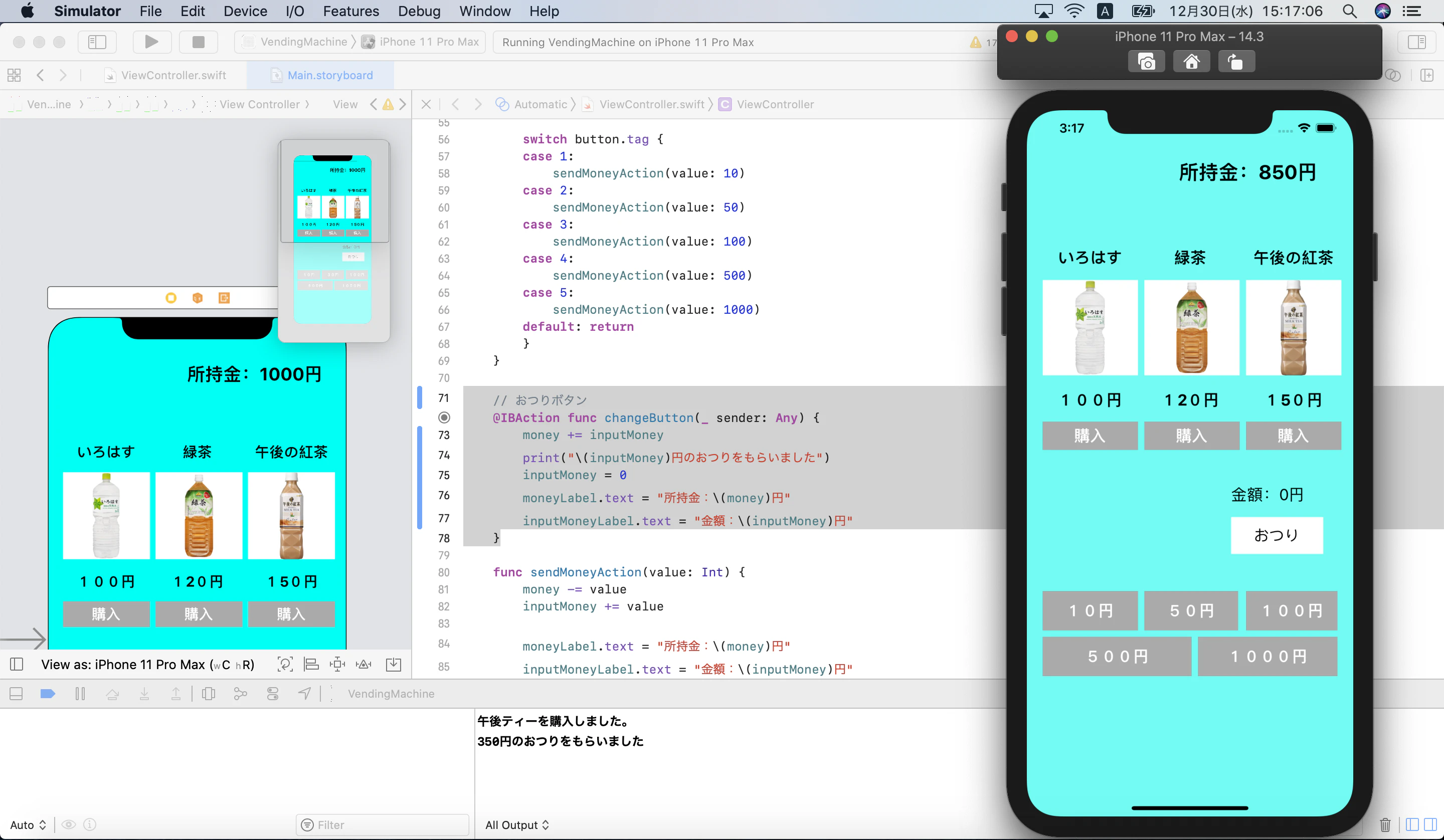This screenshot has width=1444, height=840.
Task: Toggle console pane button at bottom right
Action: tap(1431, 824)
